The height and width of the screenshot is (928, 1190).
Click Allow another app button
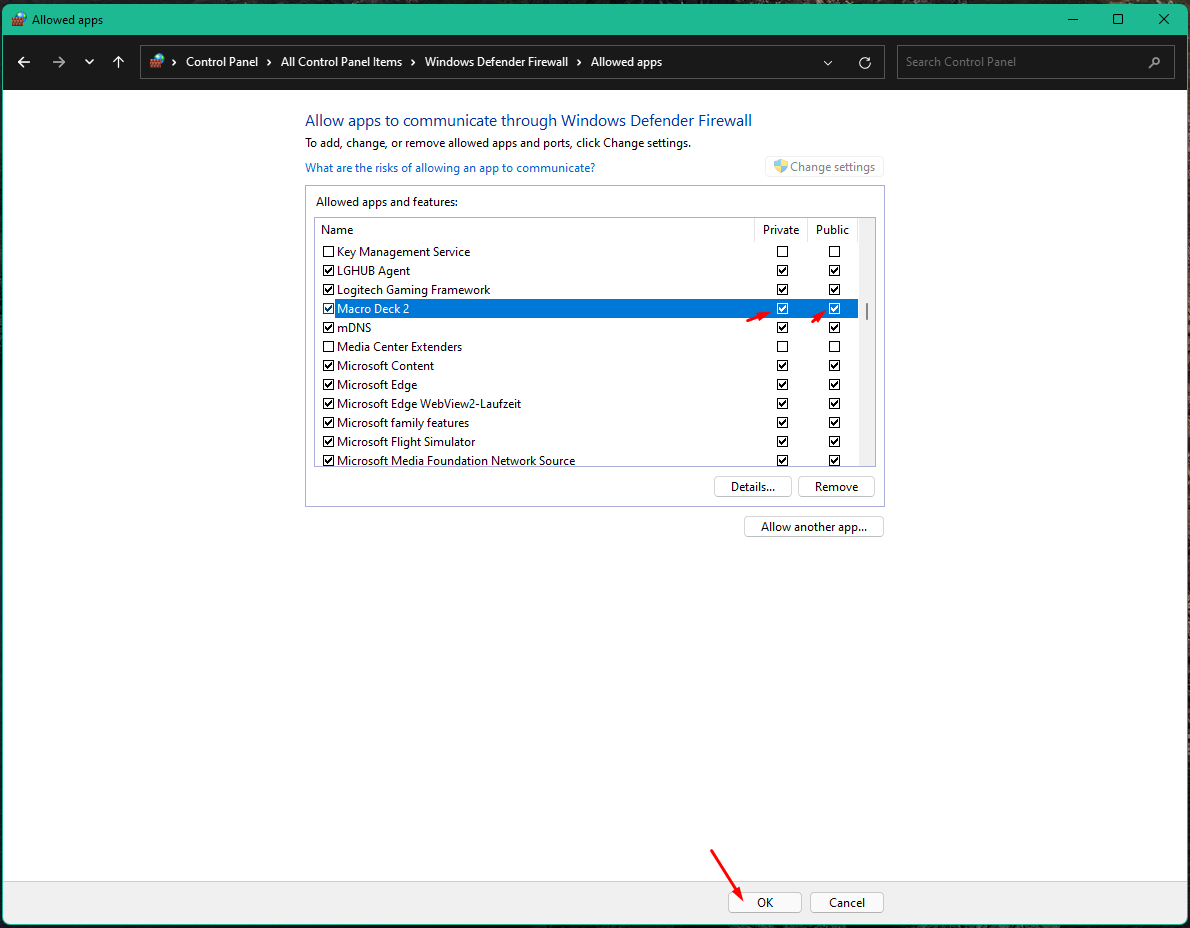pos(814,527)
